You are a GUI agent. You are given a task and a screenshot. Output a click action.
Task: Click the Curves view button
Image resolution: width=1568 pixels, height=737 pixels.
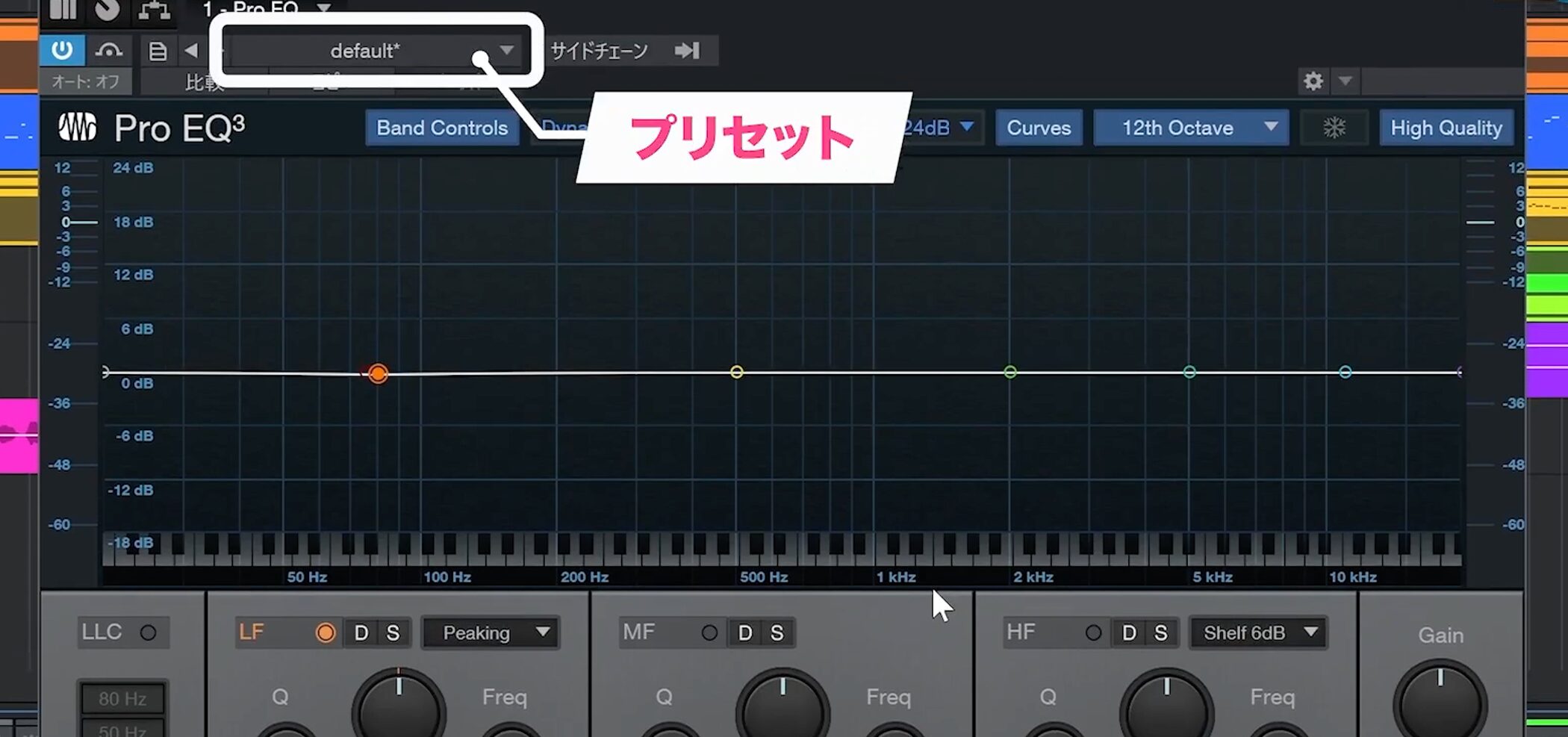coord(1039,128)
